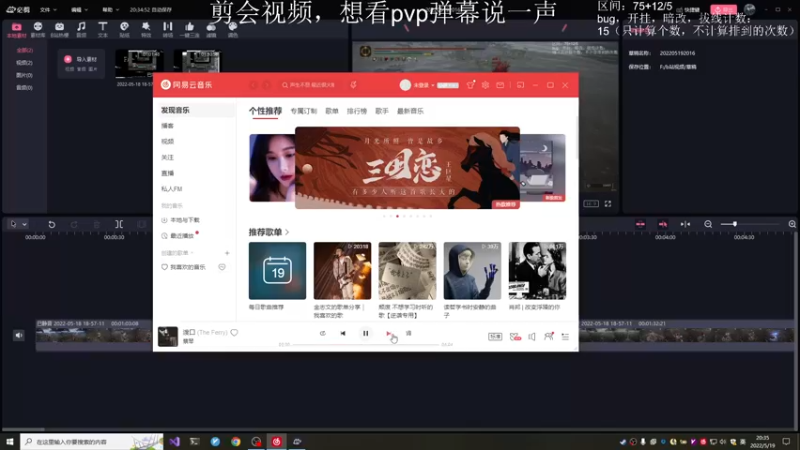Open the playlist queue icon in player bar

565,337
